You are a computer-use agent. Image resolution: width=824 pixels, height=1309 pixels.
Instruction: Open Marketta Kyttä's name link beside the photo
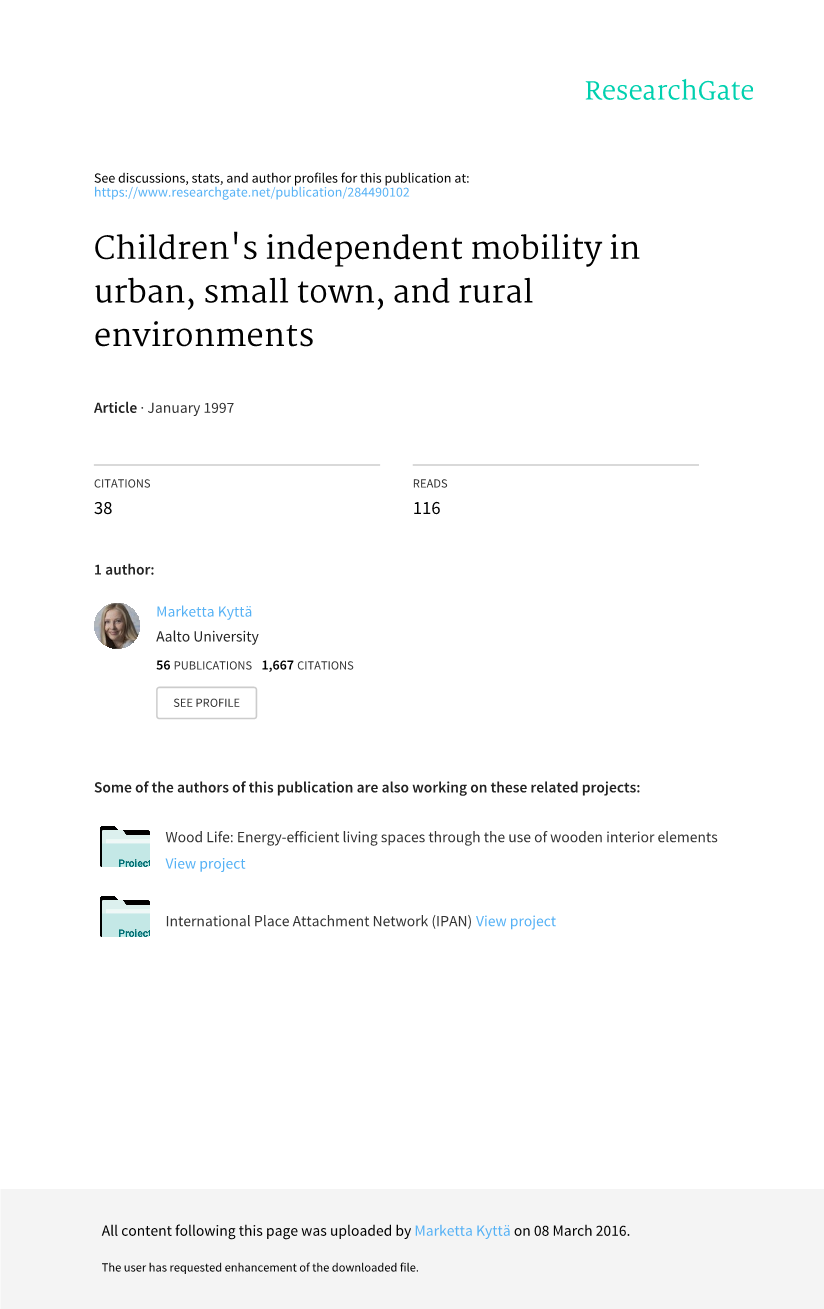coord(204,611)
